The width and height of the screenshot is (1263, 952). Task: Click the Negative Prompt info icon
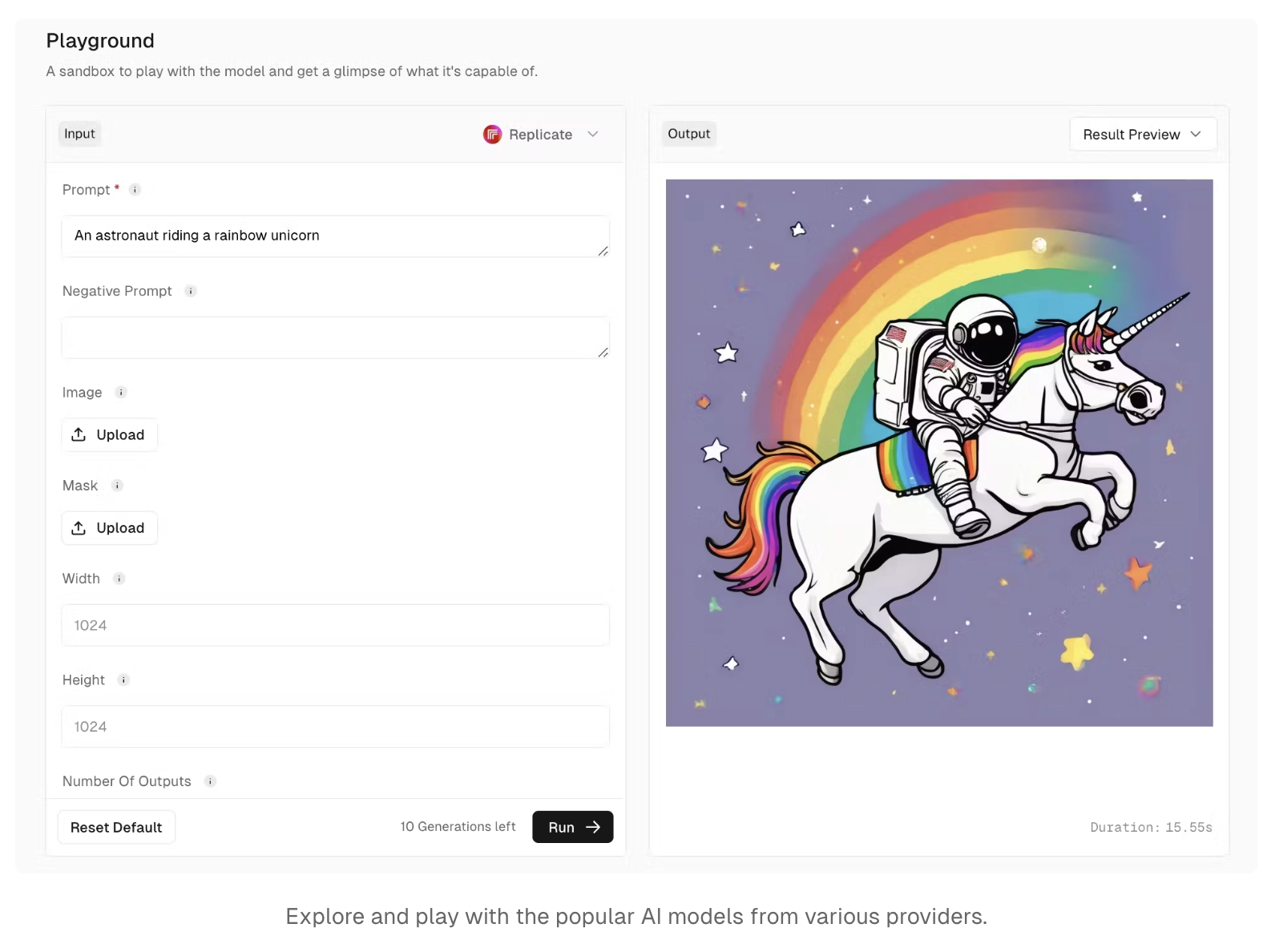pyautogui.click(x=191, y=291)
